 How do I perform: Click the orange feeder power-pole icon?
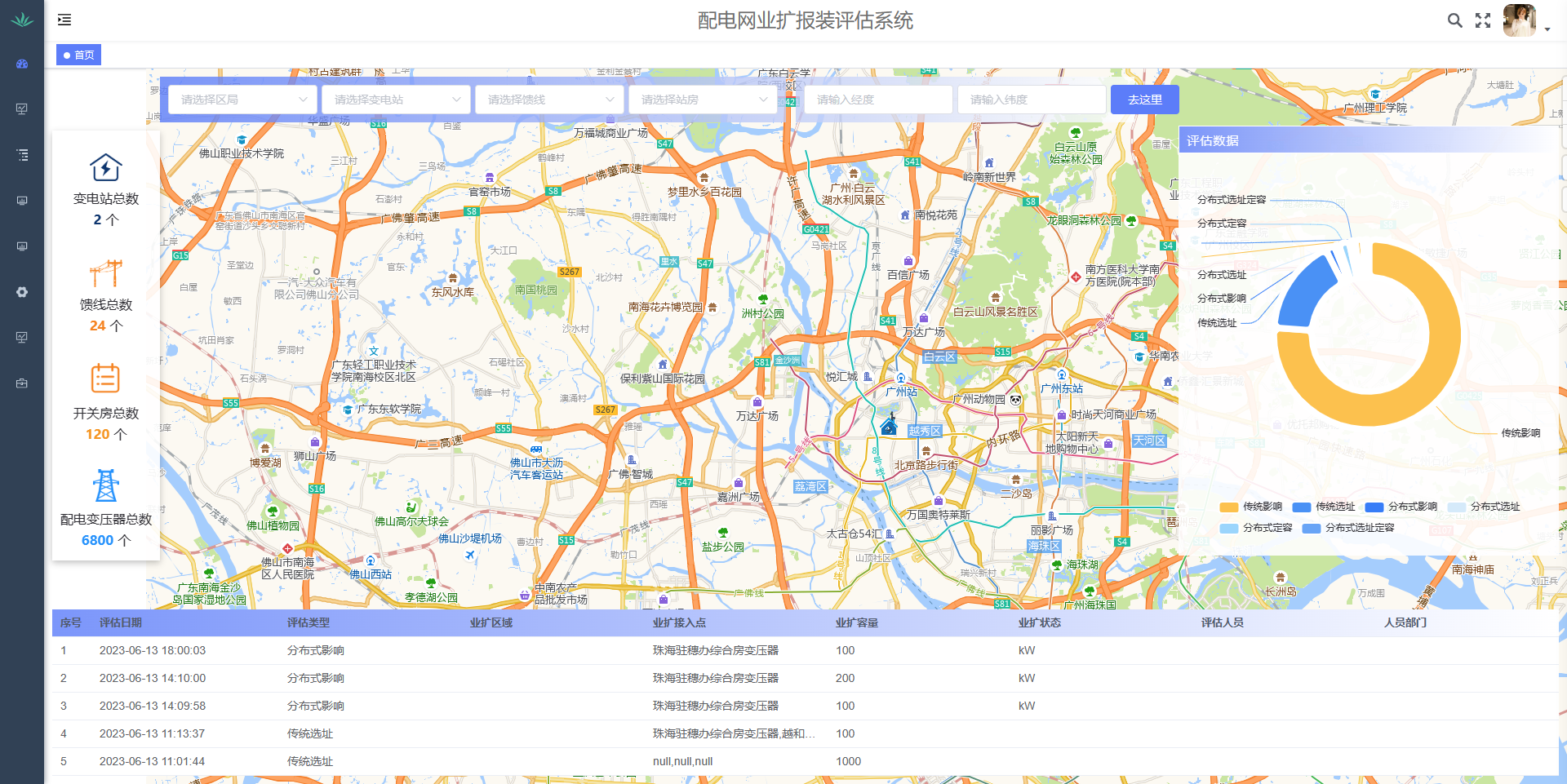pos(106,273)
